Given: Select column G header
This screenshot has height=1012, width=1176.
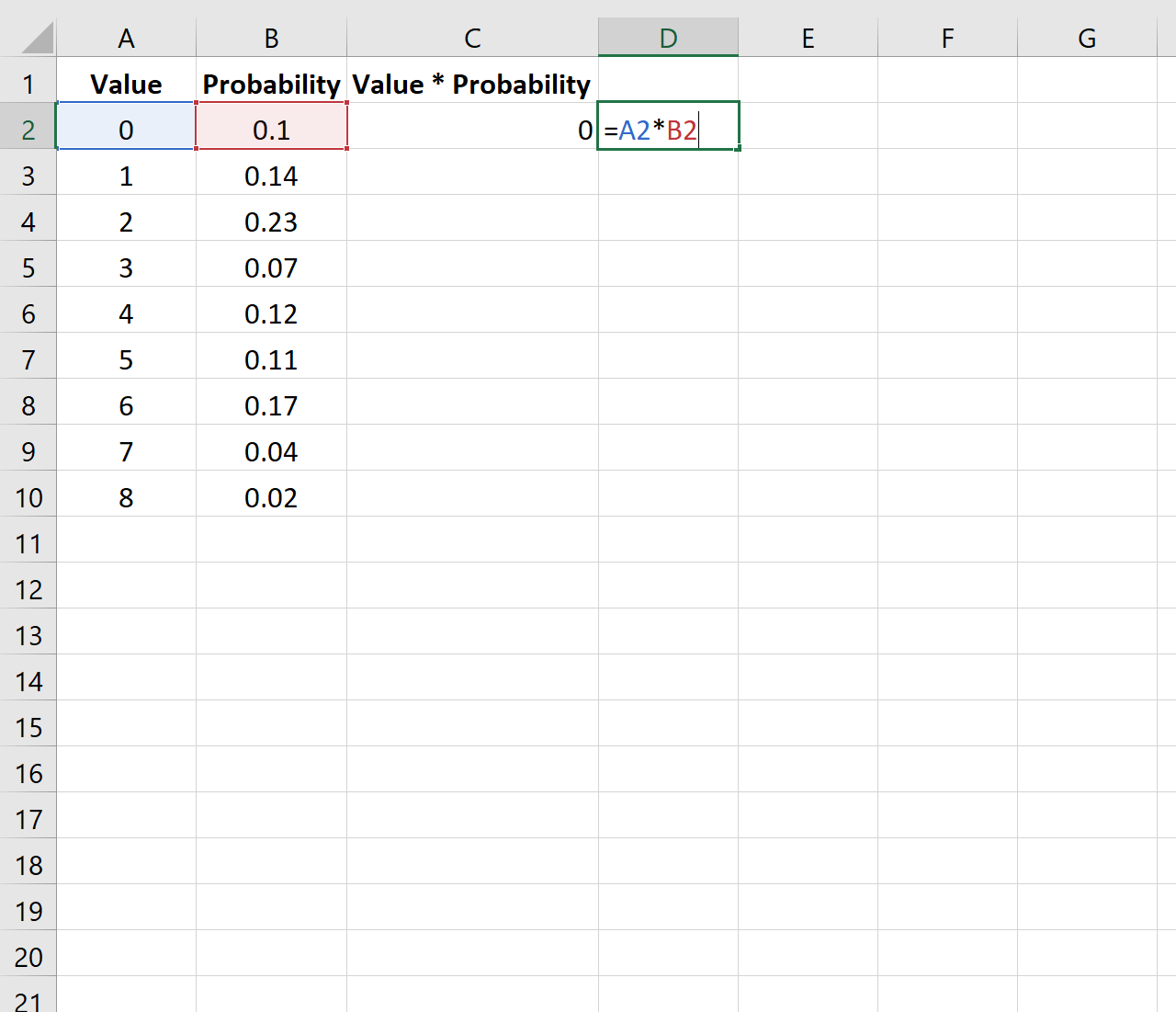Looking at the screenshot, I should coord(1087,38).
